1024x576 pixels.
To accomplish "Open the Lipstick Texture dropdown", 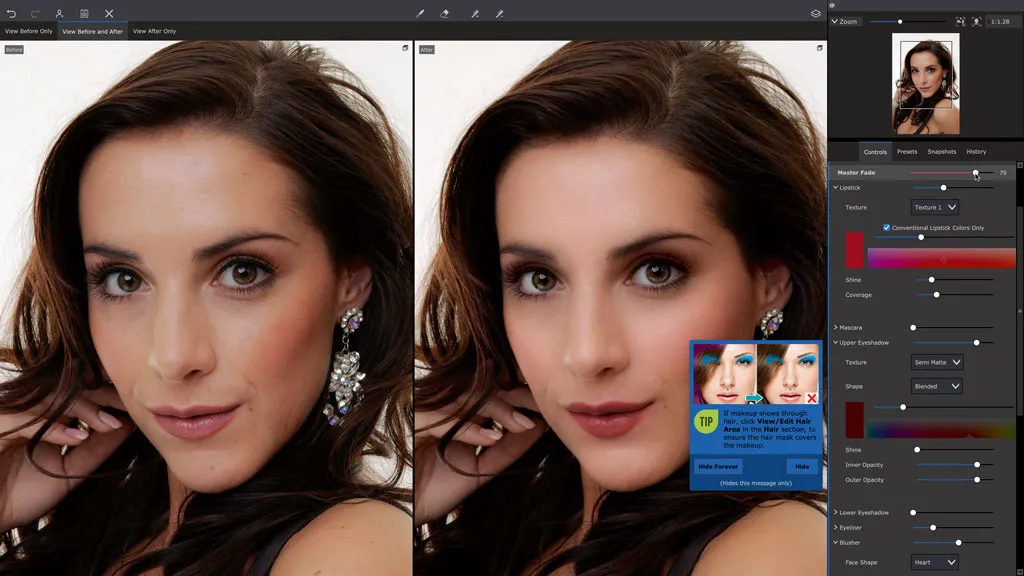I will 935,207.
